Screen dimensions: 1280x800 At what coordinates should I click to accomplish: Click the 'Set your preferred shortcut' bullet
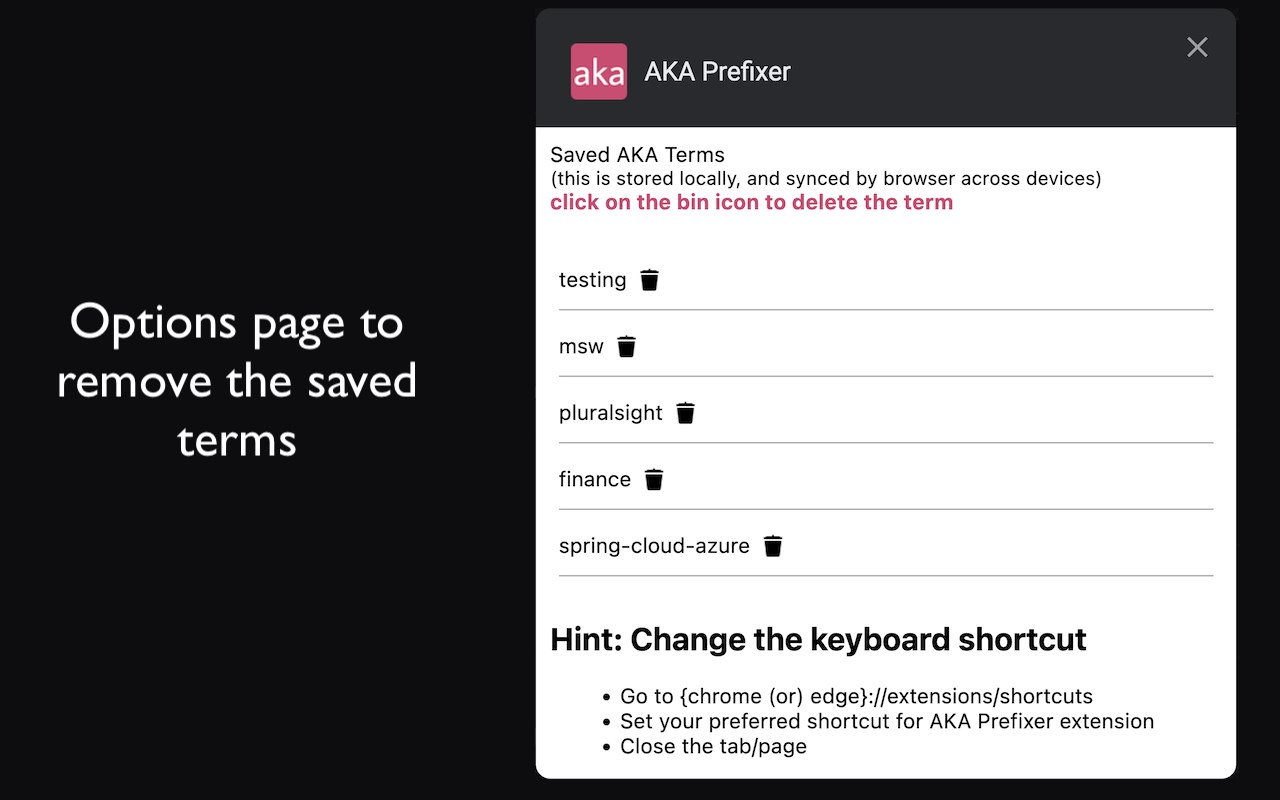coord(887,721)
